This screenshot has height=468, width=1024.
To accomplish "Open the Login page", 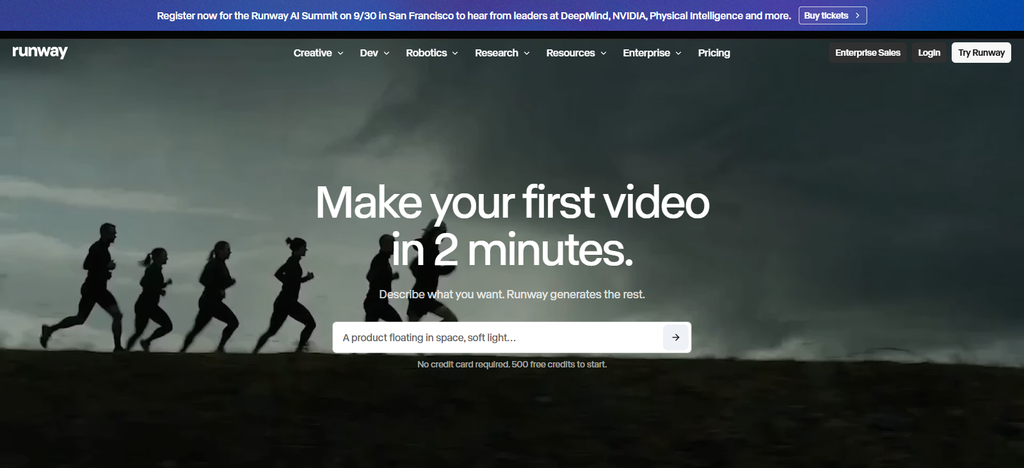I will (929, 53).
